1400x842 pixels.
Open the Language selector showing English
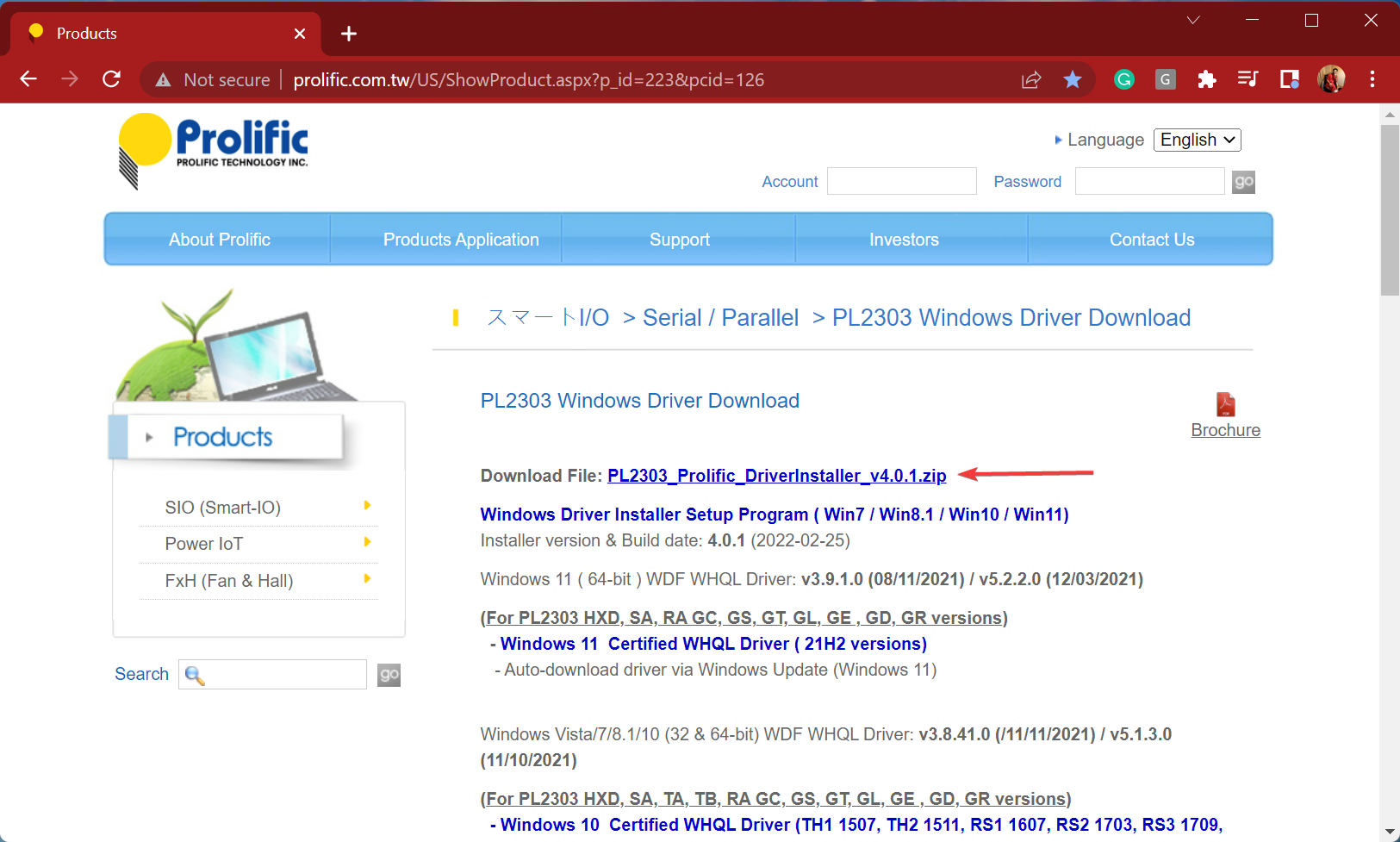[1197, 140]
